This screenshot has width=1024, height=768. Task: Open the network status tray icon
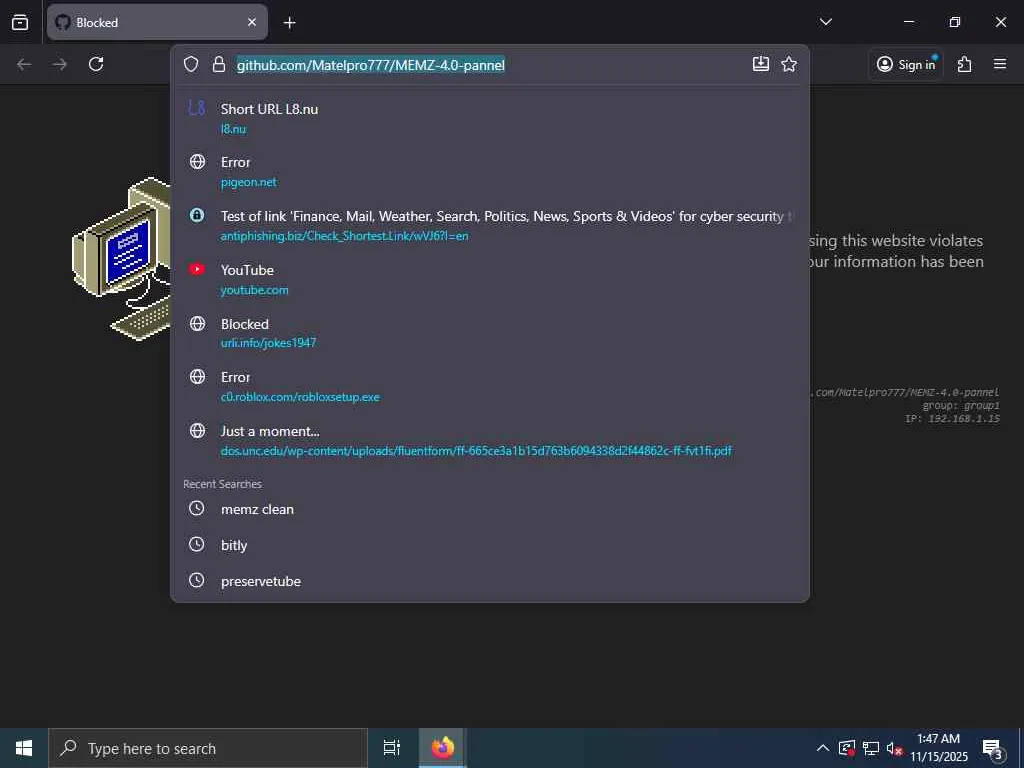(x=871, y=748)
